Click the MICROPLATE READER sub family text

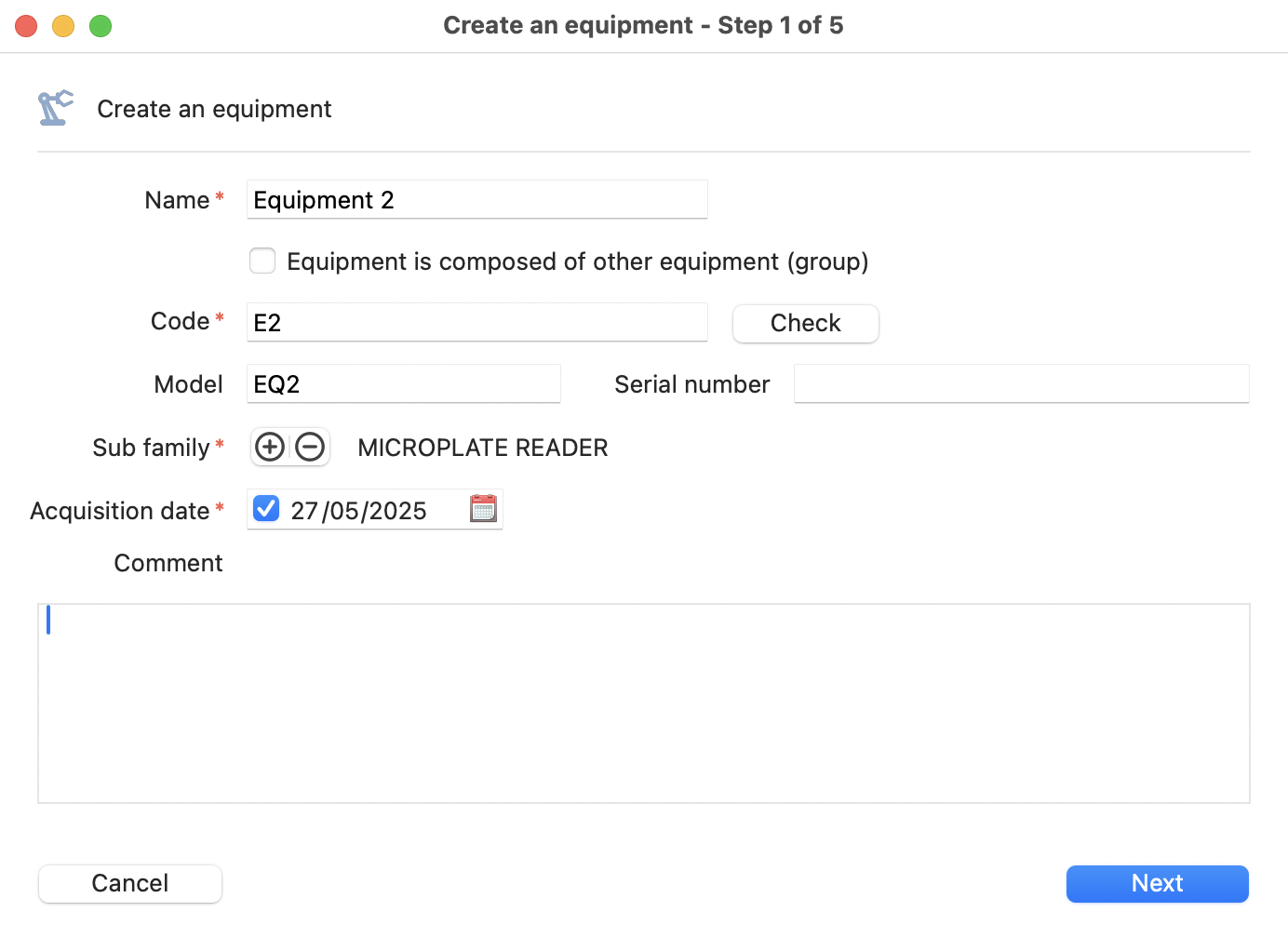click(x=483, y=448)
